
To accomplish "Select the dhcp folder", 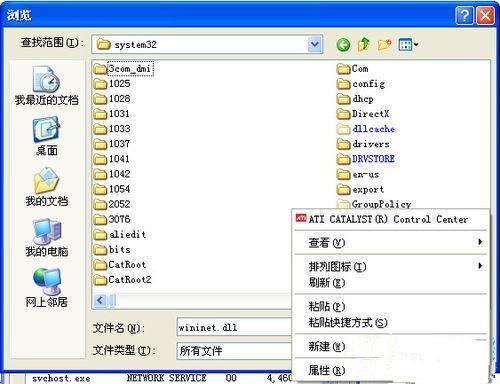I will (355, 99).
